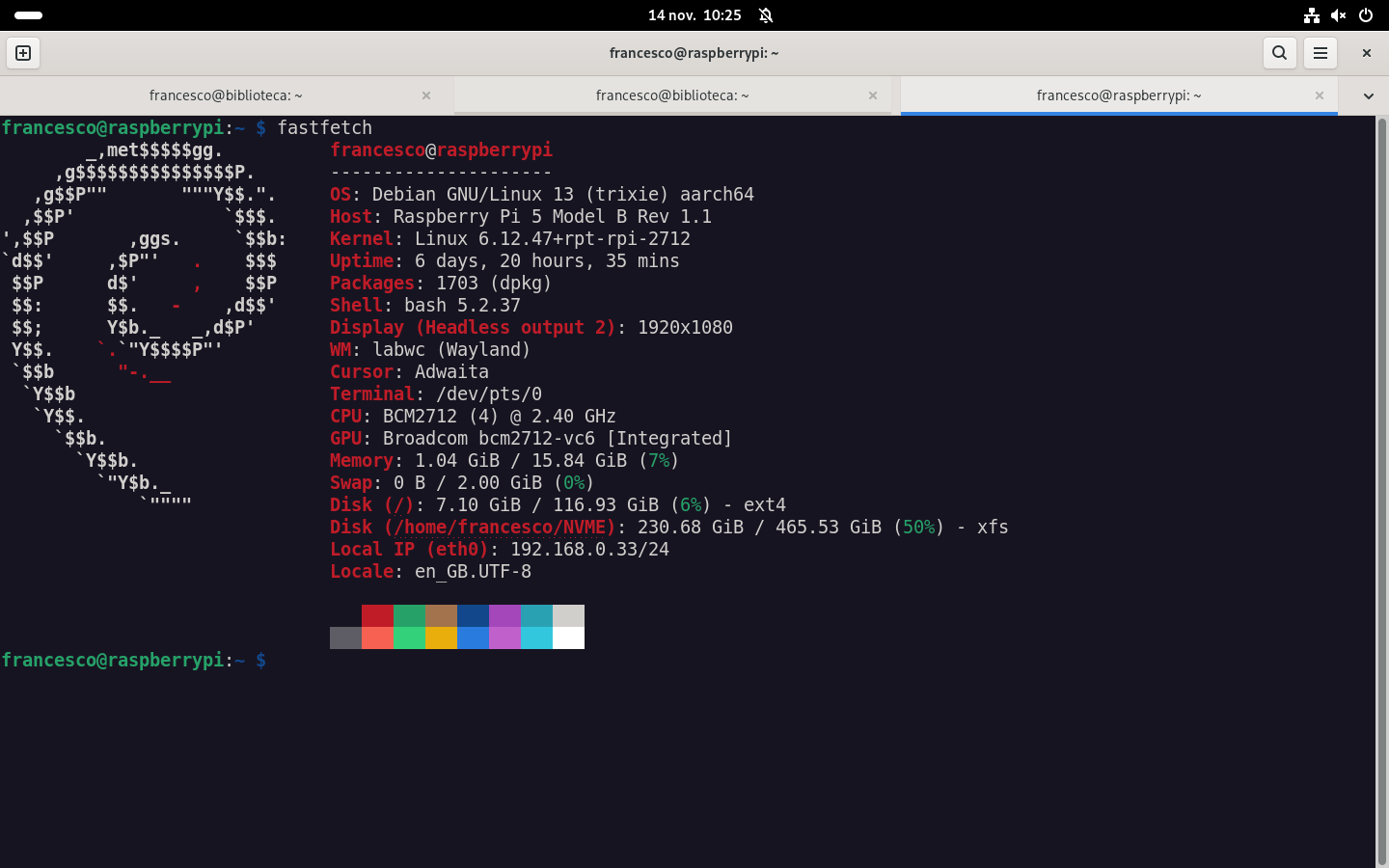Switch to first francesco@biblioteca tab

click(226, 95)
